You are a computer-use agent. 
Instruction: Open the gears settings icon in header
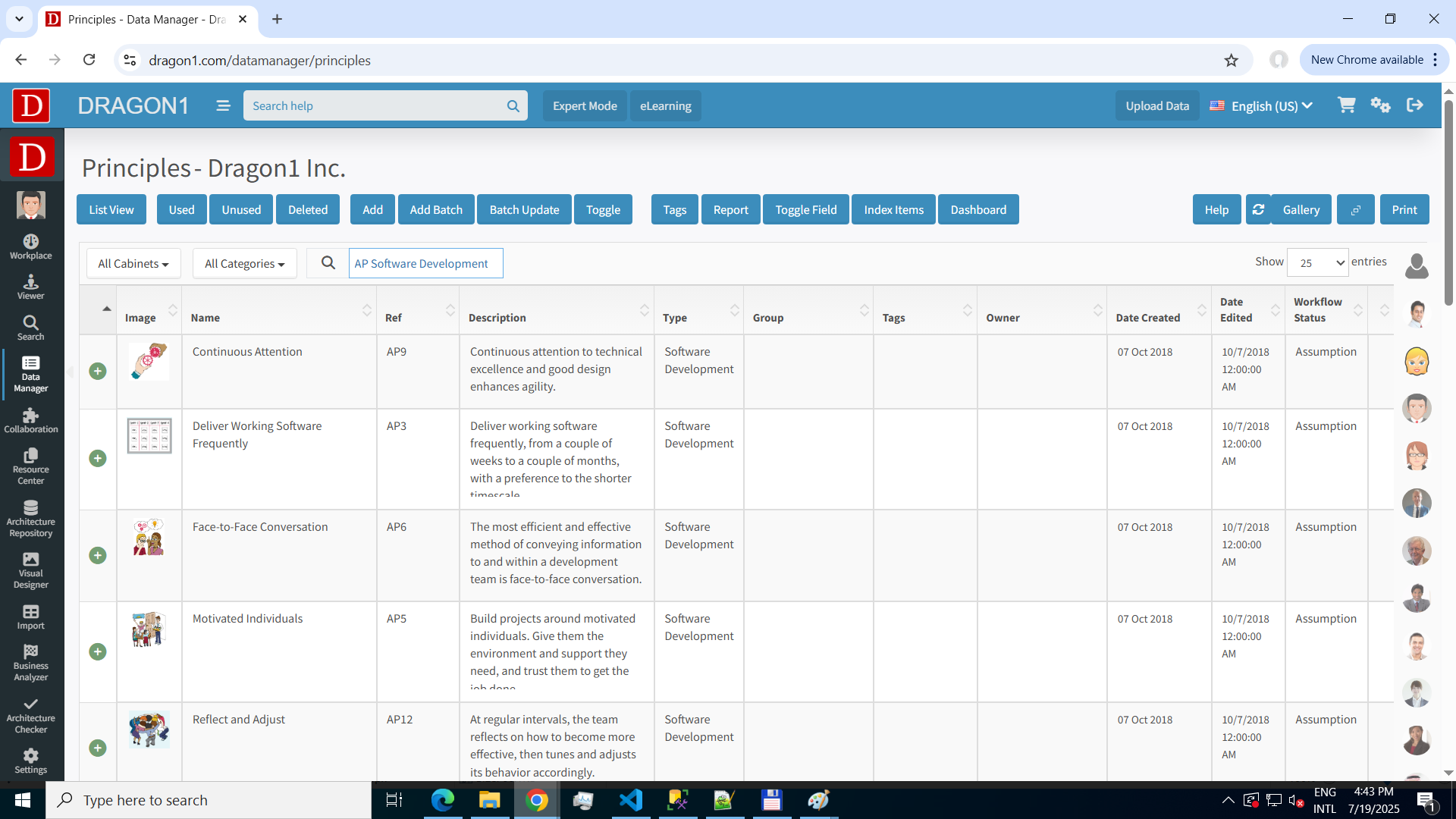tap(1380, 105)
